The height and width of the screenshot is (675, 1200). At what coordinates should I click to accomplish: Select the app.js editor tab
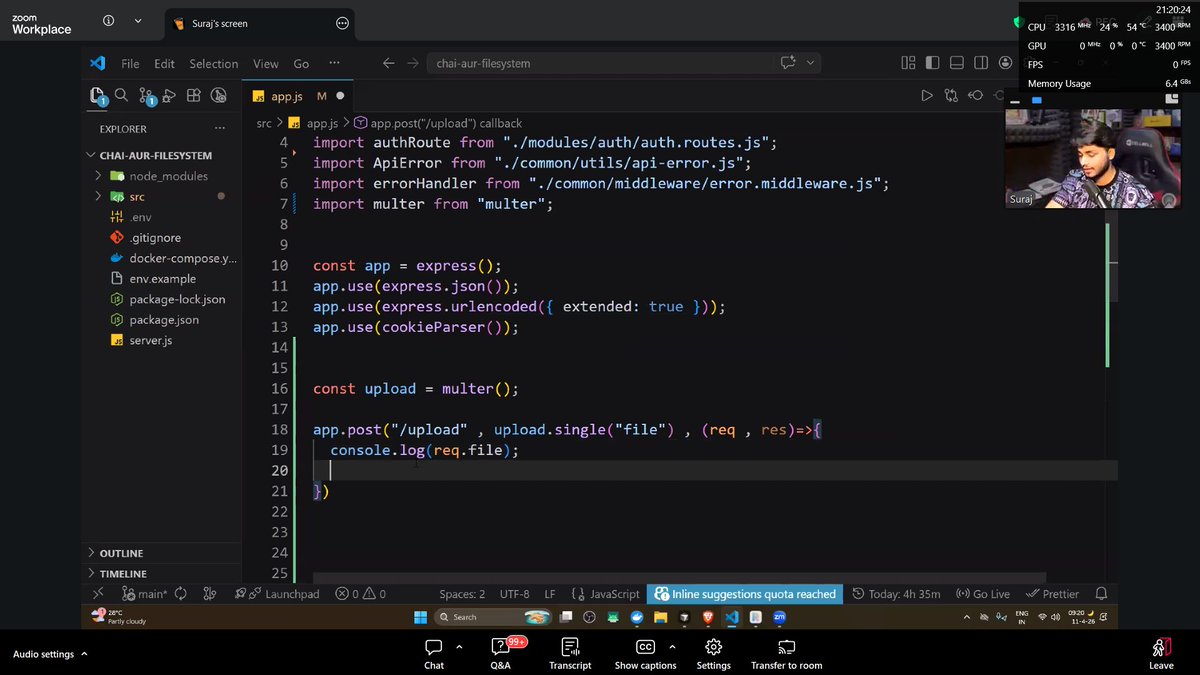click(297, 96)
